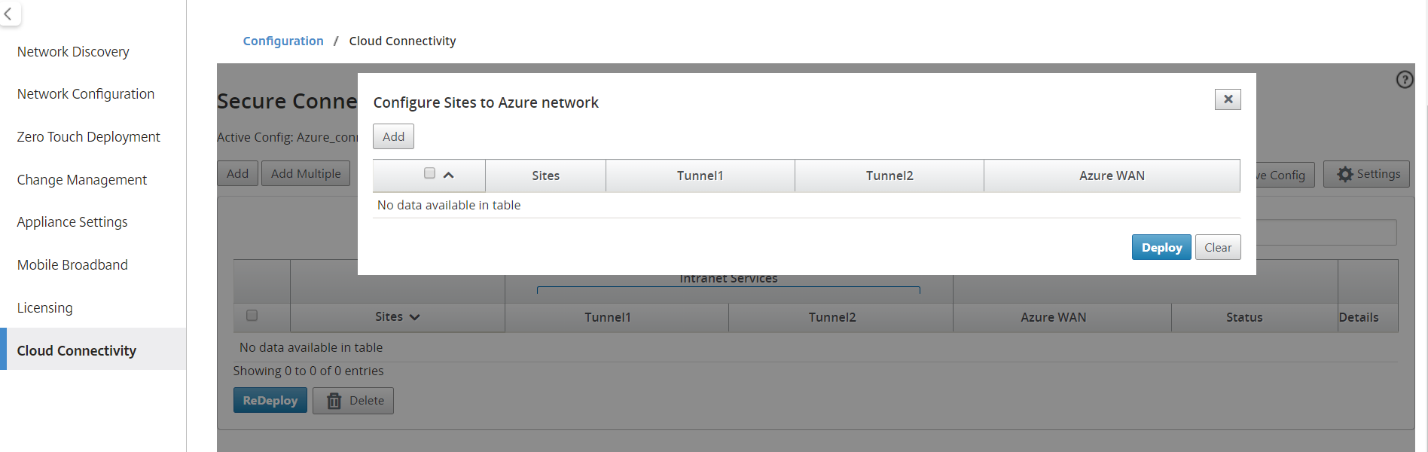Click the Clear button in dialog
Image resolution: width=1428 pixels, height=452 pixels.
tap(1218, 247)
